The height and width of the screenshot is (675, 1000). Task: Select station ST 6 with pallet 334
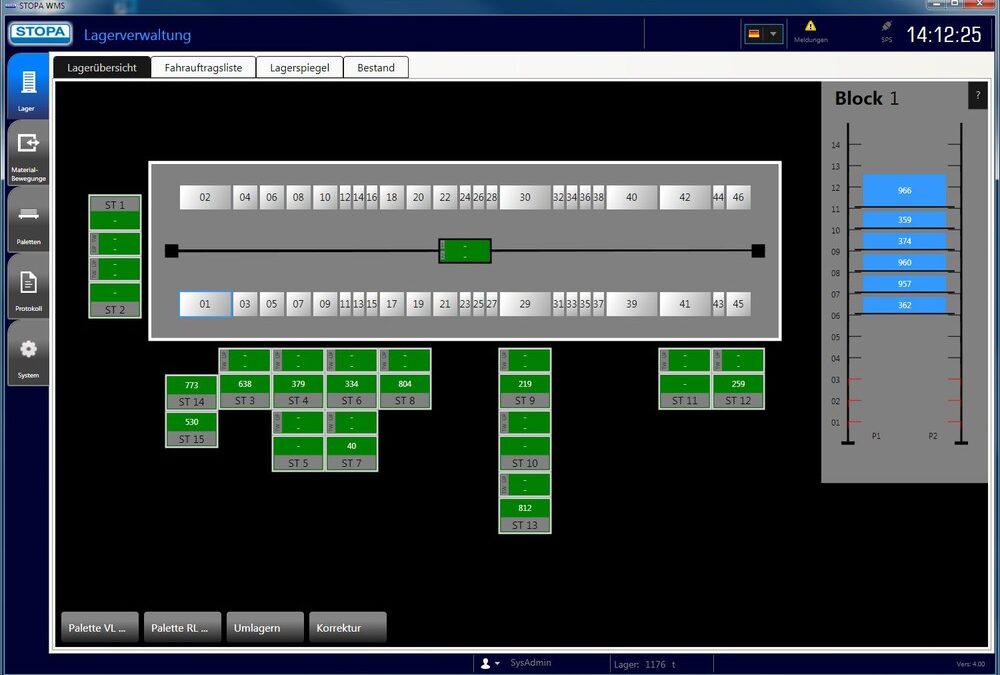(x=351, y=392)
